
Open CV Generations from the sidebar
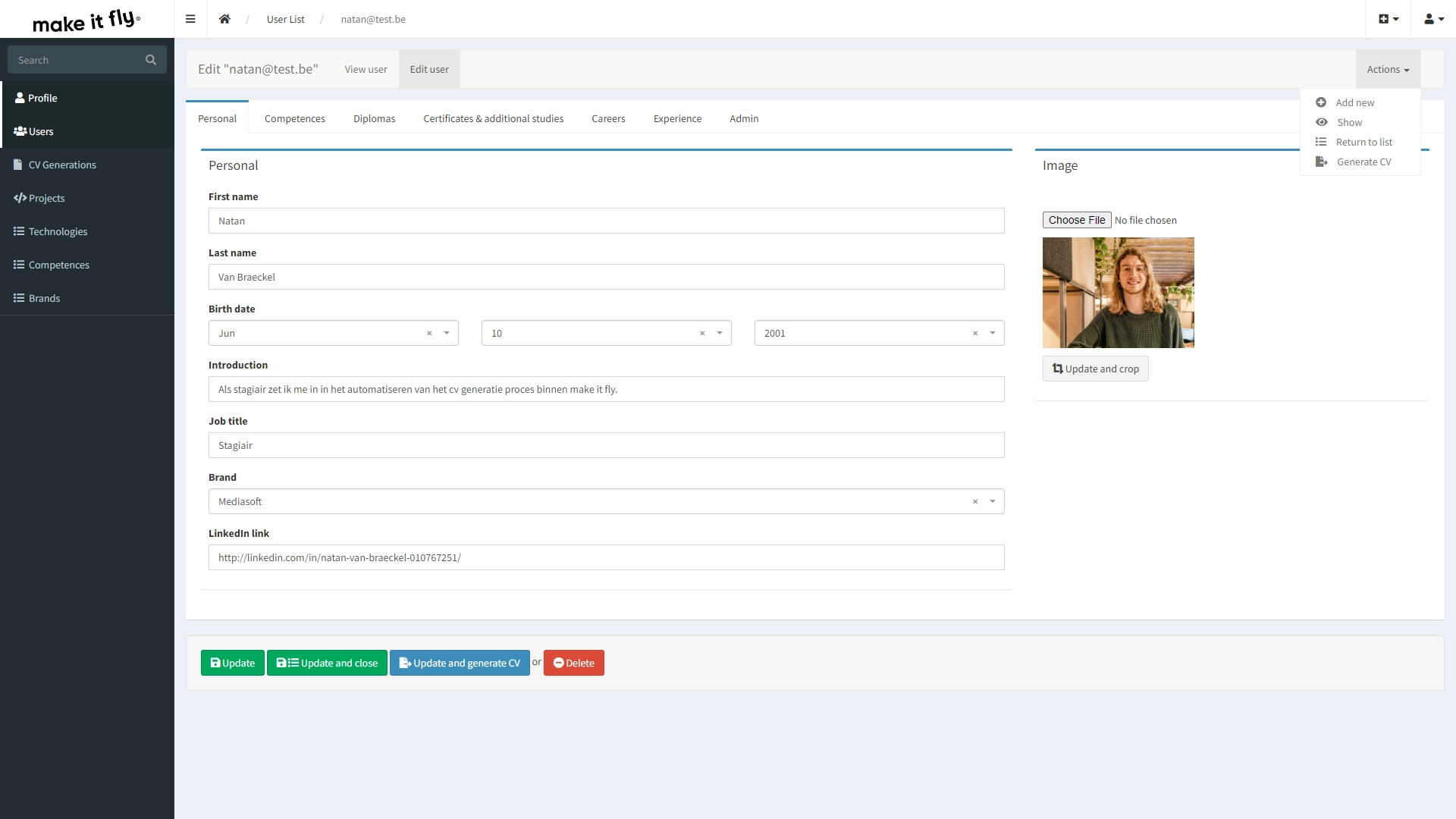point(62,165)
